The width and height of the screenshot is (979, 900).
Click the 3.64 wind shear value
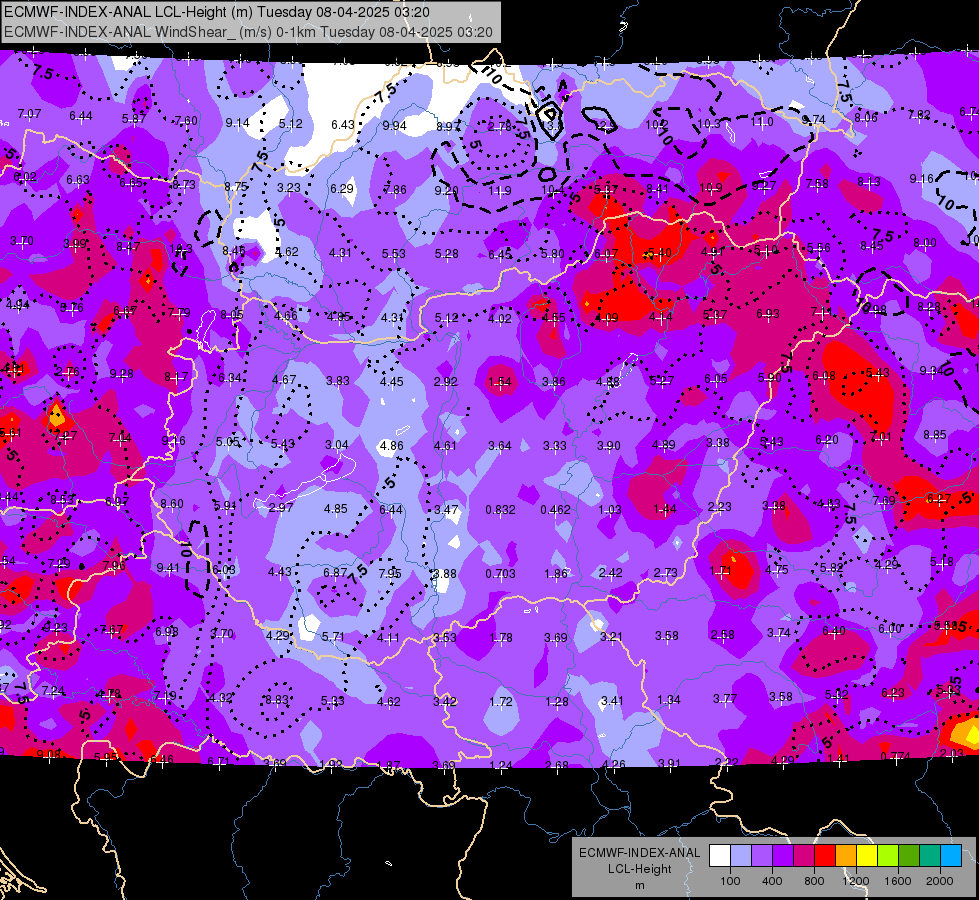(x=499, y=446)
